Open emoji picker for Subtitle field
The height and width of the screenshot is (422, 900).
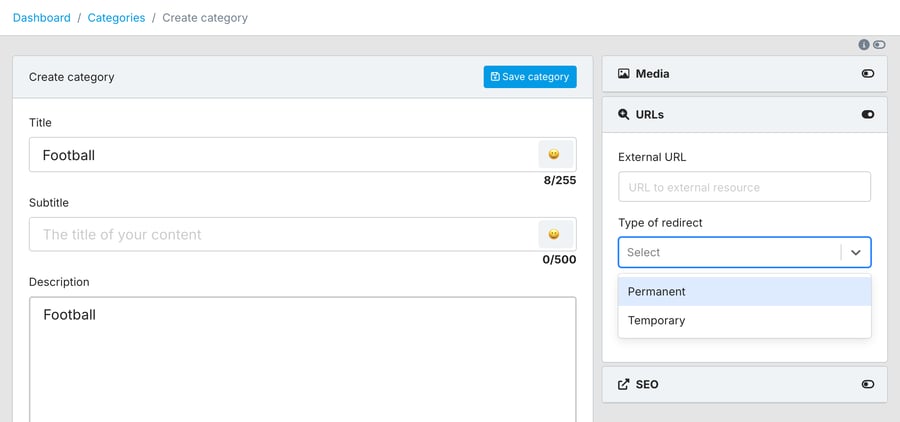pyautogui.click(x=554, y=234)
